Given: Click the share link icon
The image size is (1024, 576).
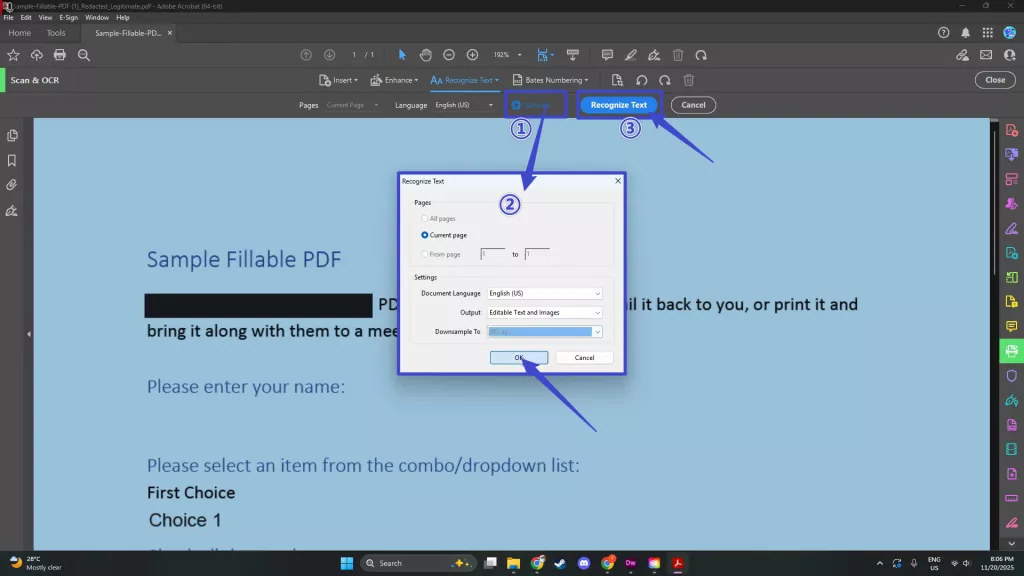Looking at the screenshot, I should 963,55.
